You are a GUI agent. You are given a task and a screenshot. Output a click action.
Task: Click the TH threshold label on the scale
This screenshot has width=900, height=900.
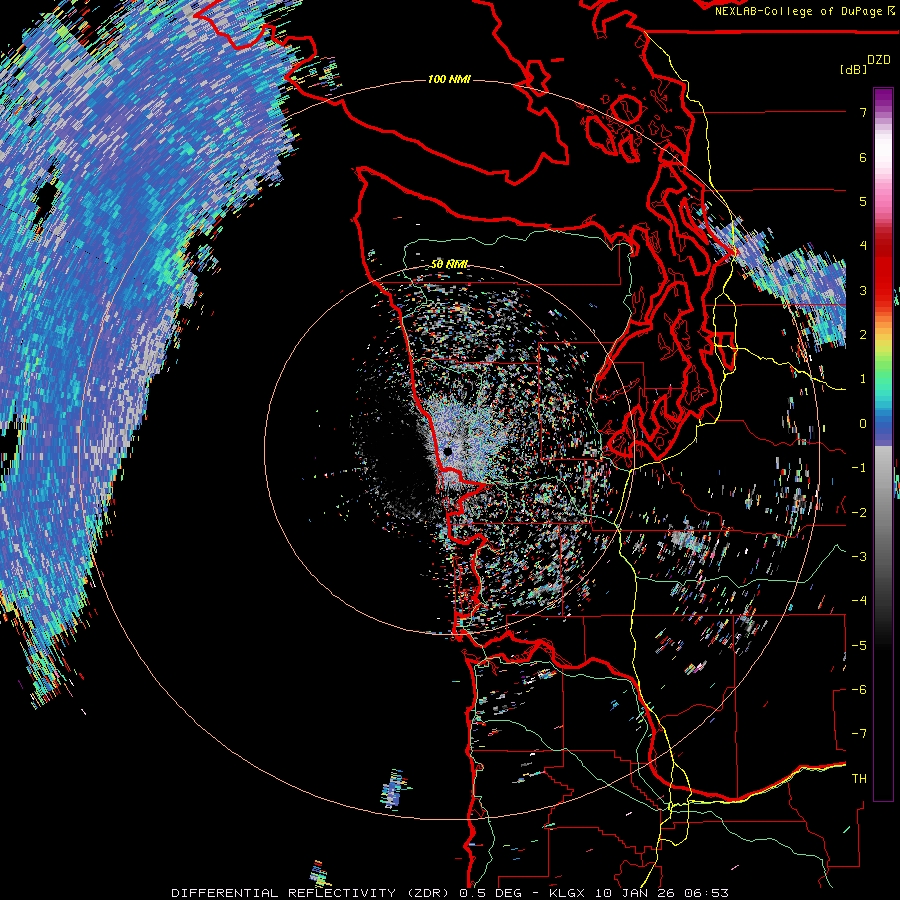click(859, 779)
